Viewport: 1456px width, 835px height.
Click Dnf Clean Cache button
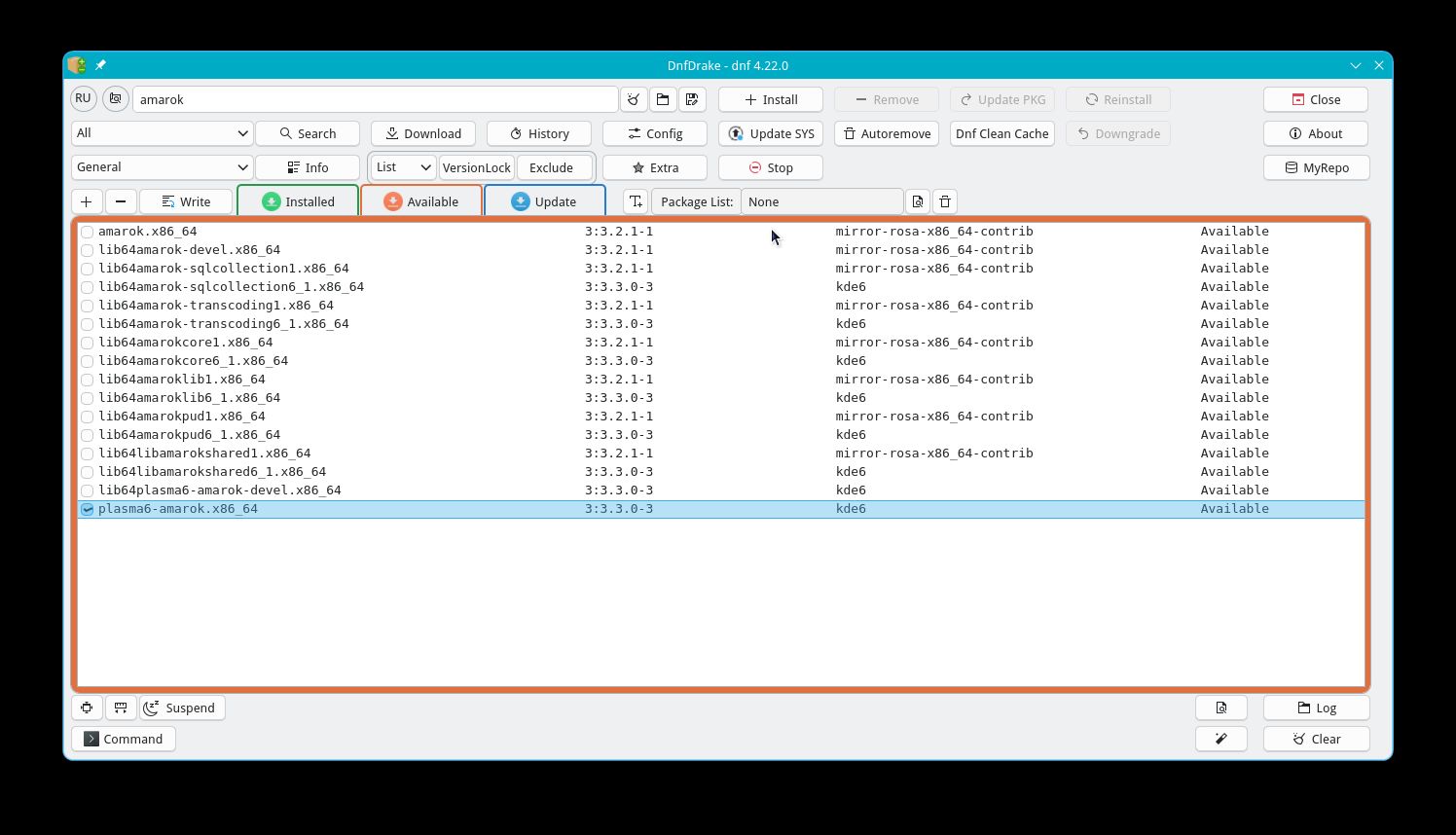coord(1002,133)
